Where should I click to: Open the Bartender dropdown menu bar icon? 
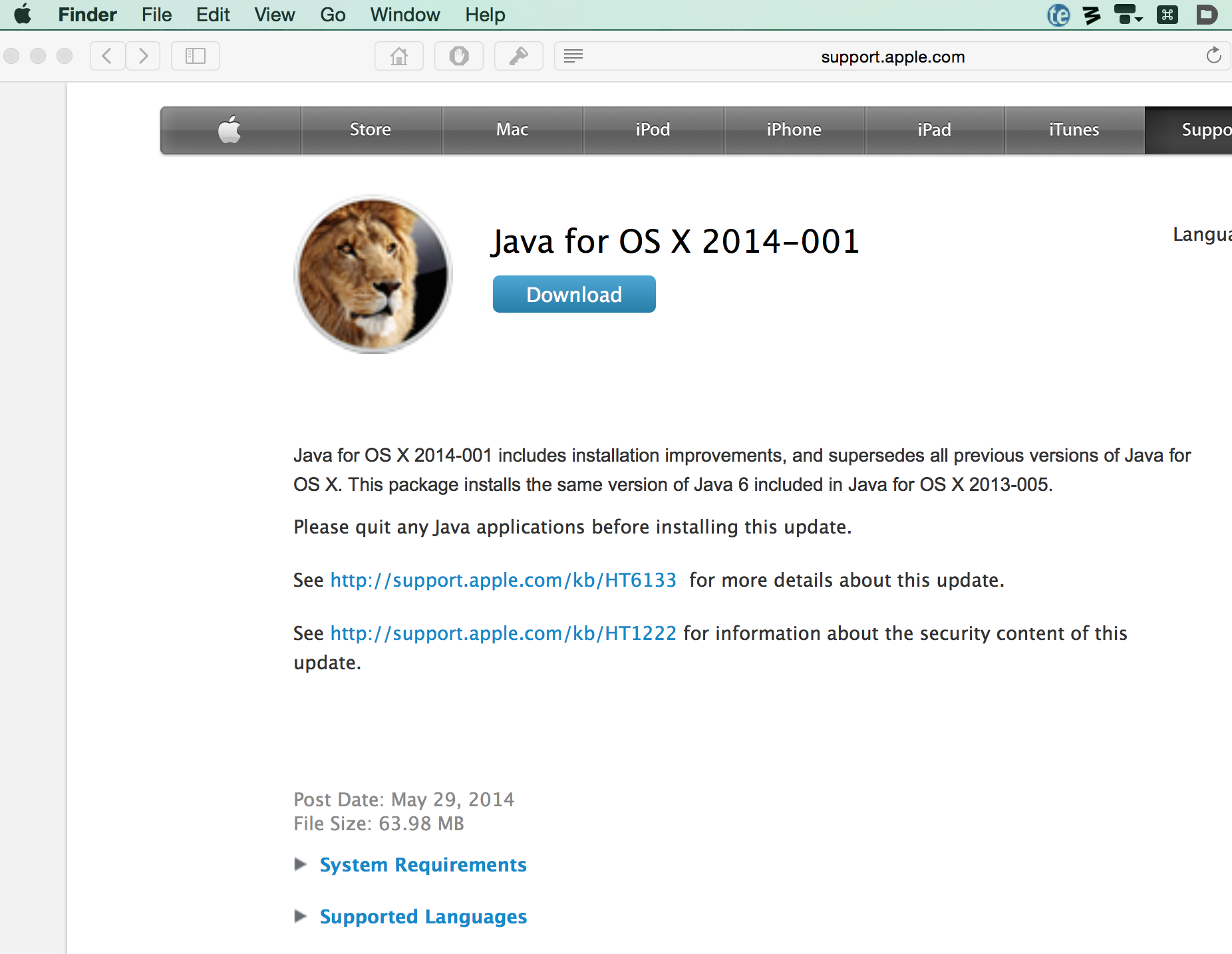point(1128,15)
